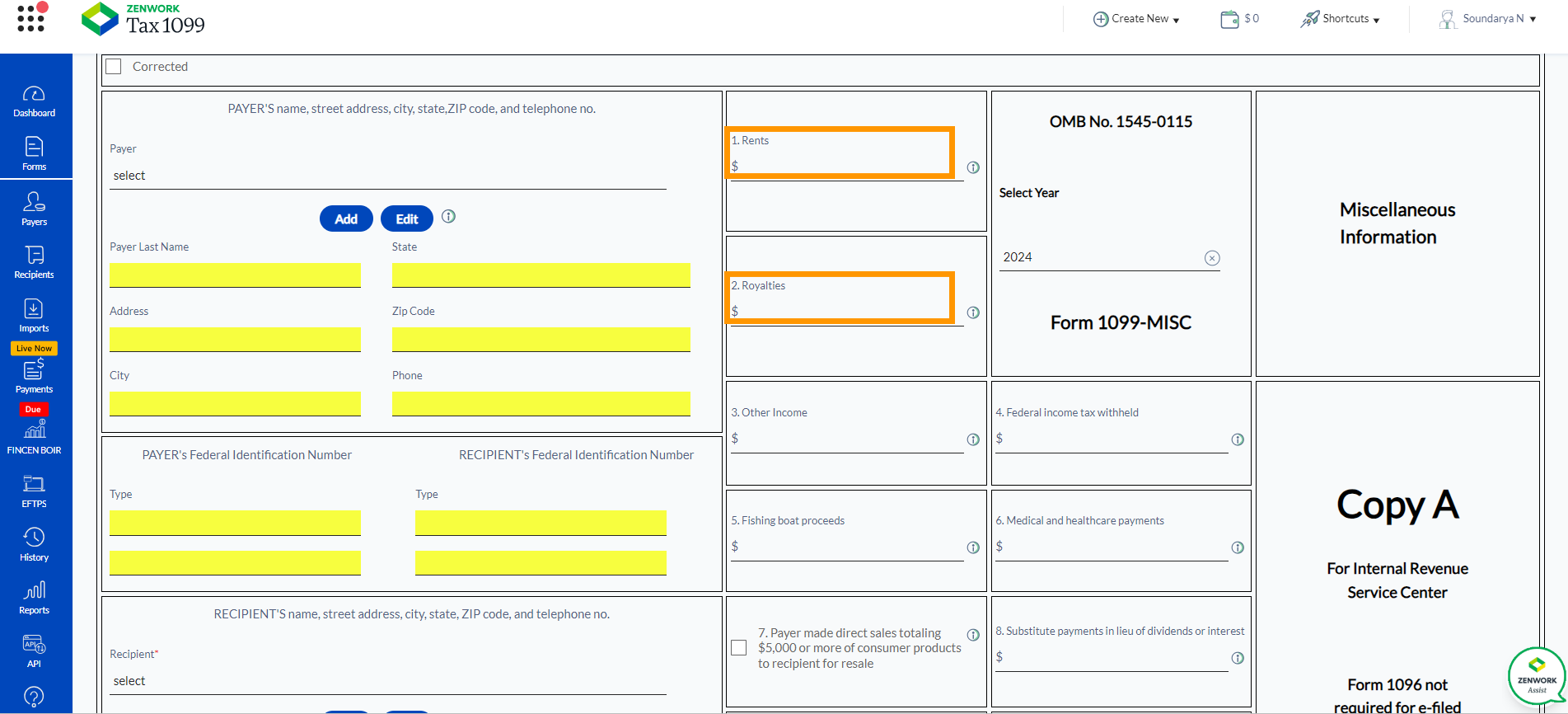1568x714 pixels.
Task: Show info for Fishing boat proceeds
Action: pyautogui.click(x=973, y=547)
